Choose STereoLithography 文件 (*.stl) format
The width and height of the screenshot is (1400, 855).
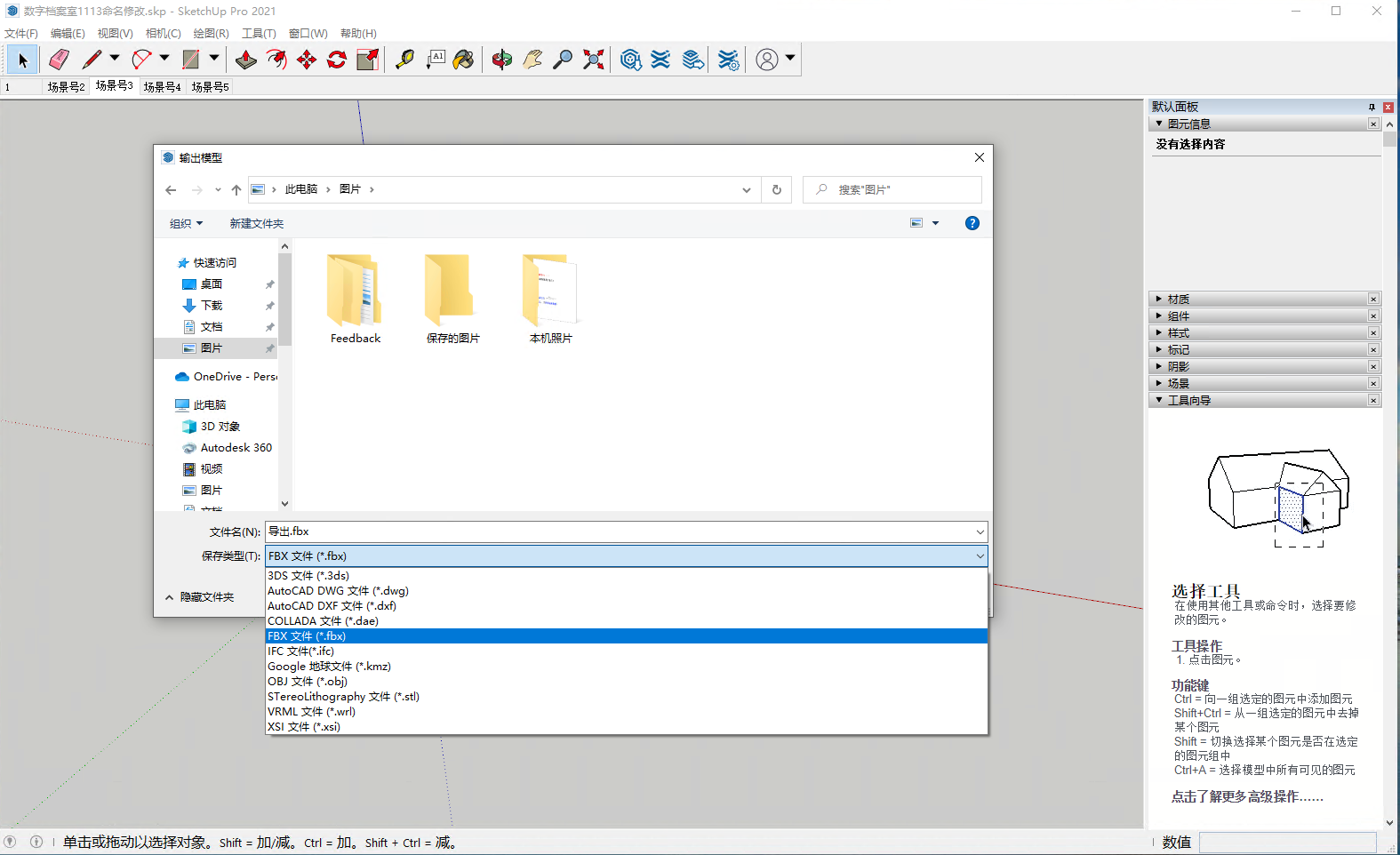tap(627, 697)
